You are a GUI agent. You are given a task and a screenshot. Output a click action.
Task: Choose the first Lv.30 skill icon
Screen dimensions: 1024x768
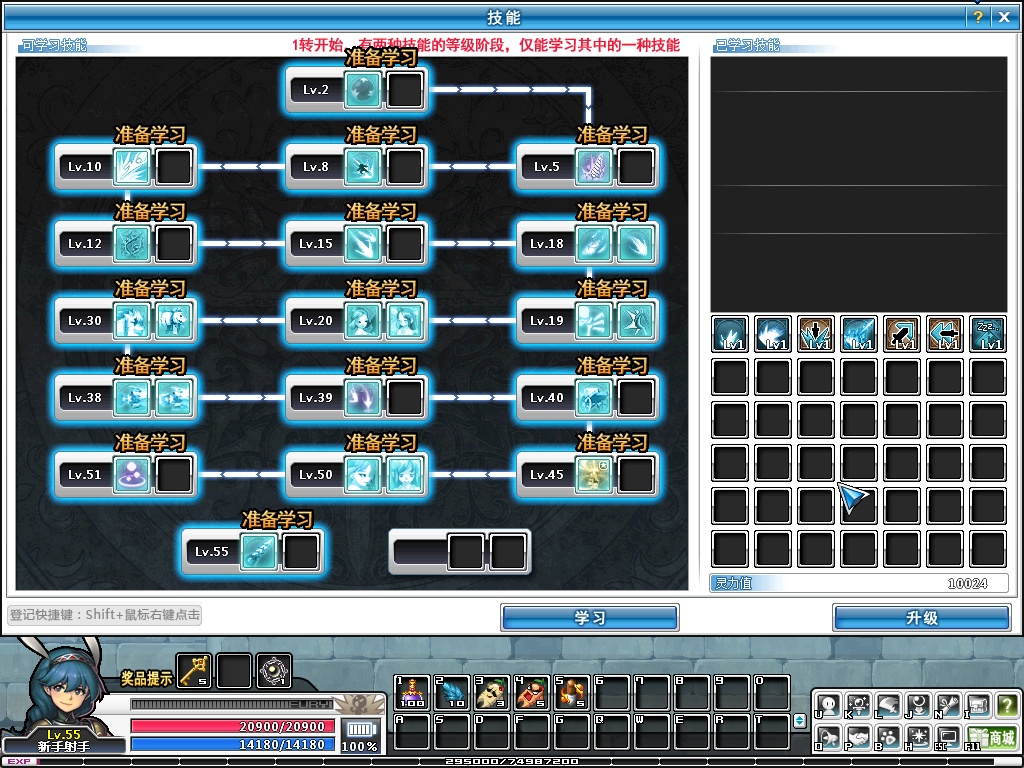tap(131, 321)
